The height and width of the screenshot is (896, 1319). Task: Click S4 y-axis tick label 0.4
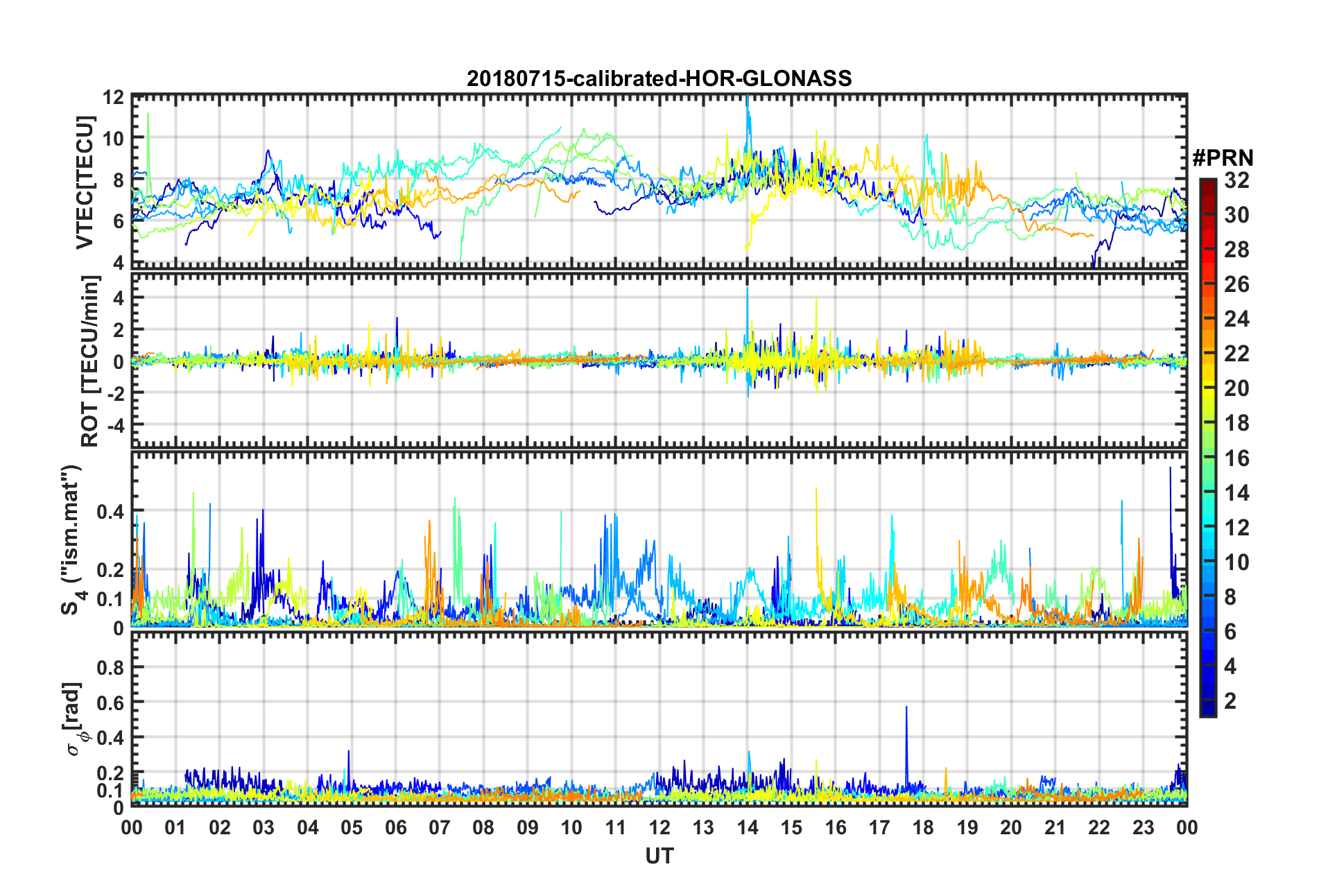(110, 512)
